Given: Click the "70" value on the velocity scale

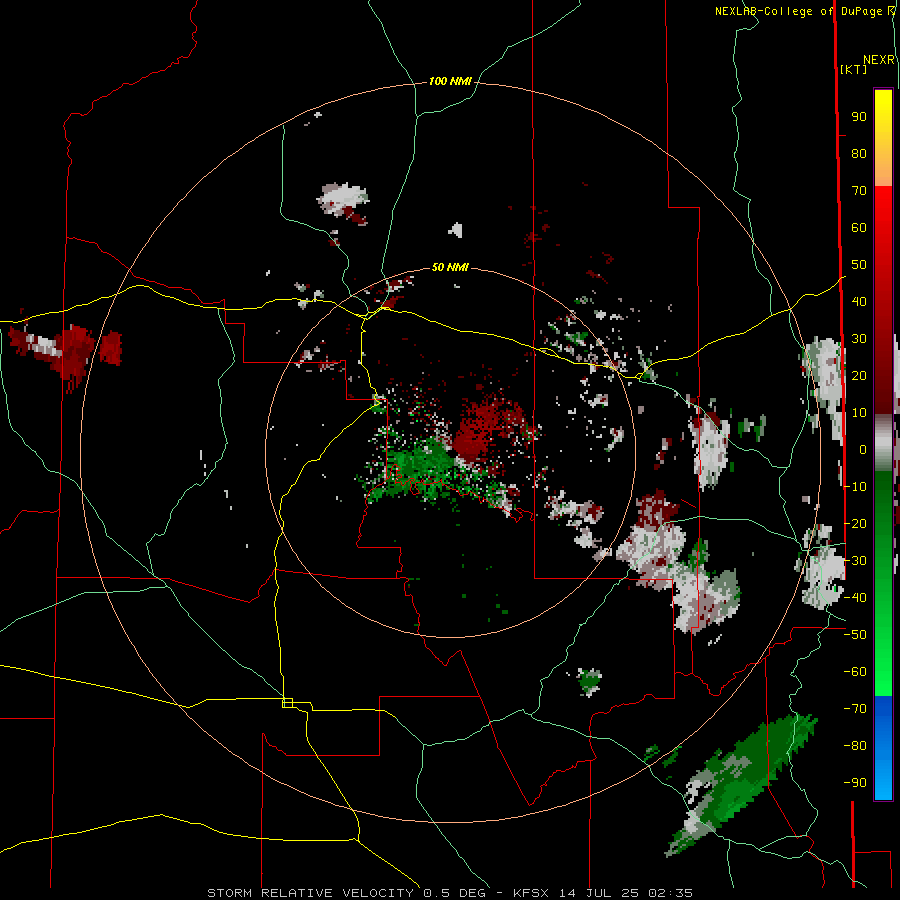Looking at the screenshot, I should (x=859, y=191).
